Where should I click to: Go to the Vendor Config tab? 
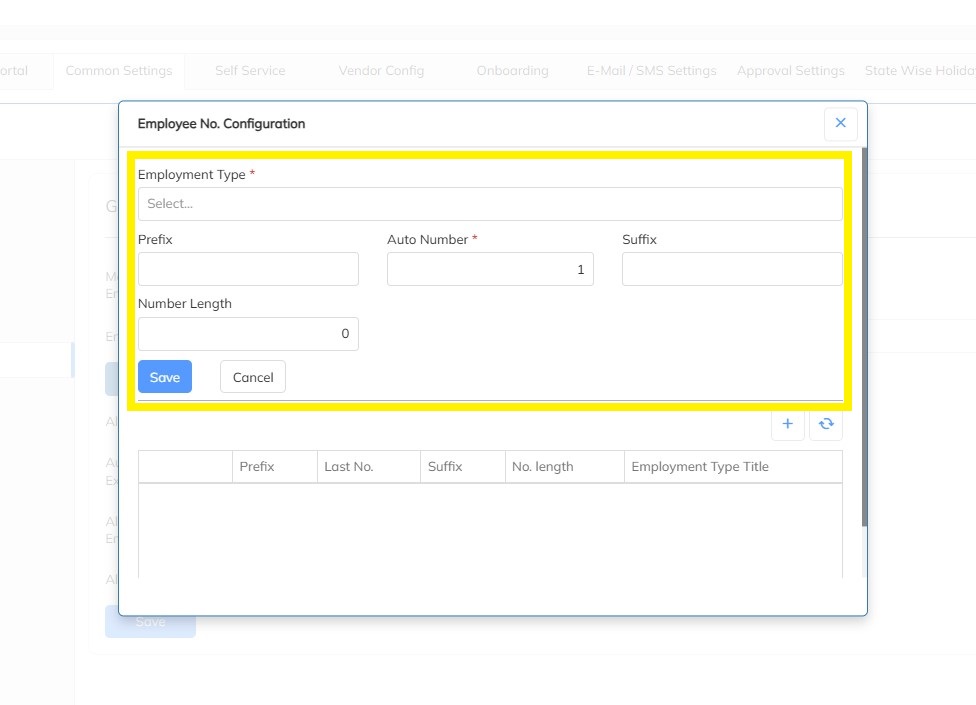coord(381,71)
